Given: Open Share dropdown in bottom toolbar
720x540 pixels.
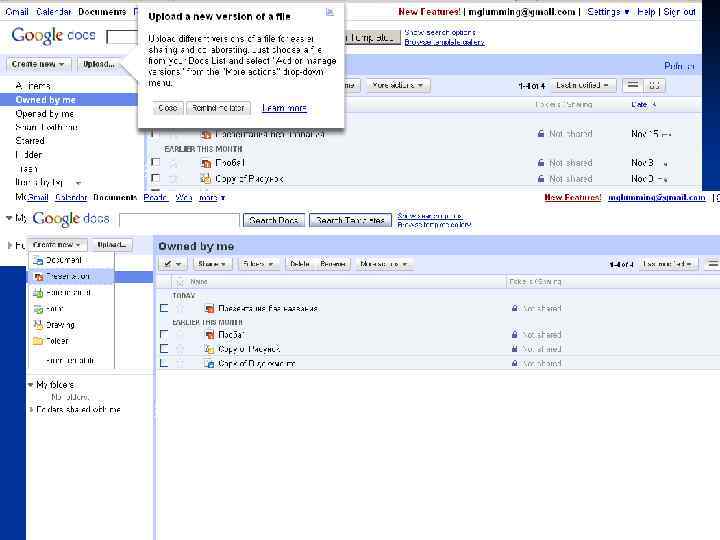Looking at the screenshot, I should pyautogui.click(x=212, y=264).
